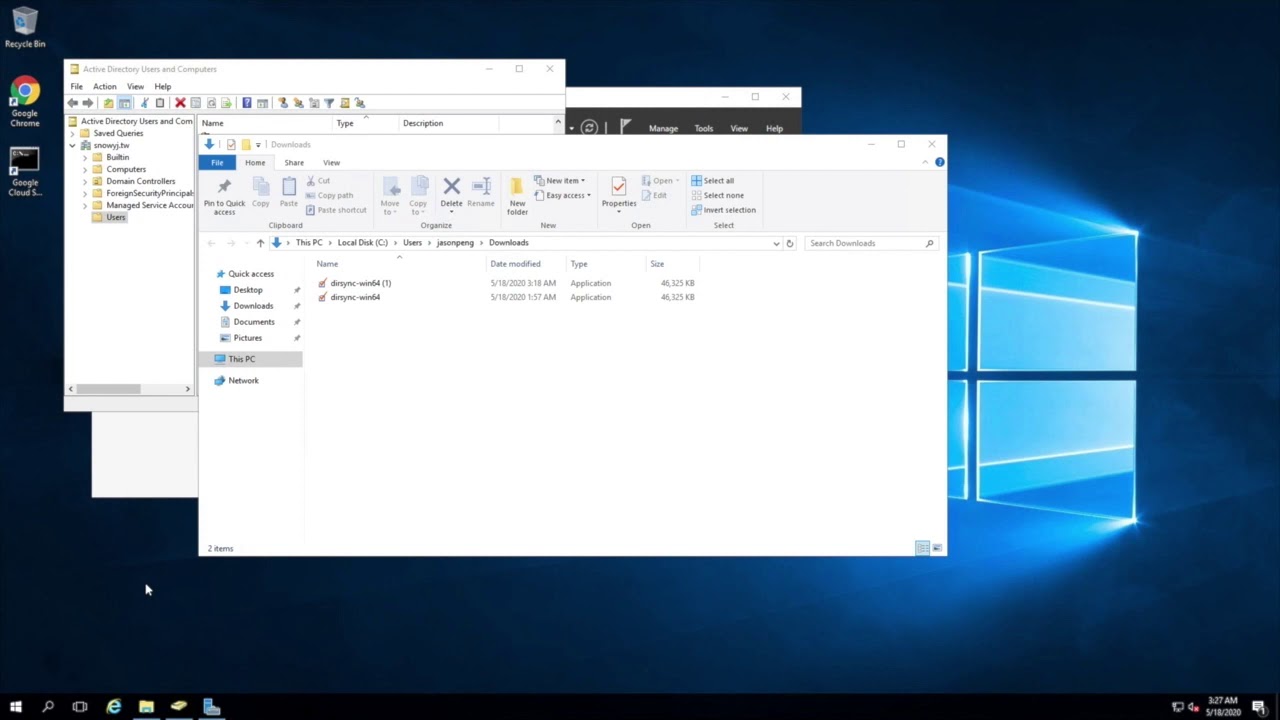Viewport: 1280px width, 720px height.
Task: Open the Start menu
Action: click(x=15, y=706)
